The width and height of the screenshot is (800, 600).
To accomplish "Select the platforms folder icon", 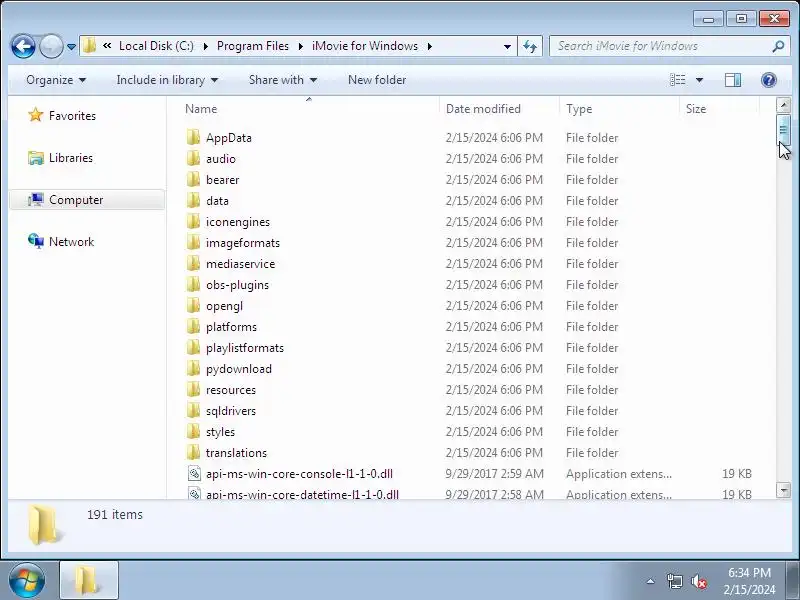I will click(193, 326).
